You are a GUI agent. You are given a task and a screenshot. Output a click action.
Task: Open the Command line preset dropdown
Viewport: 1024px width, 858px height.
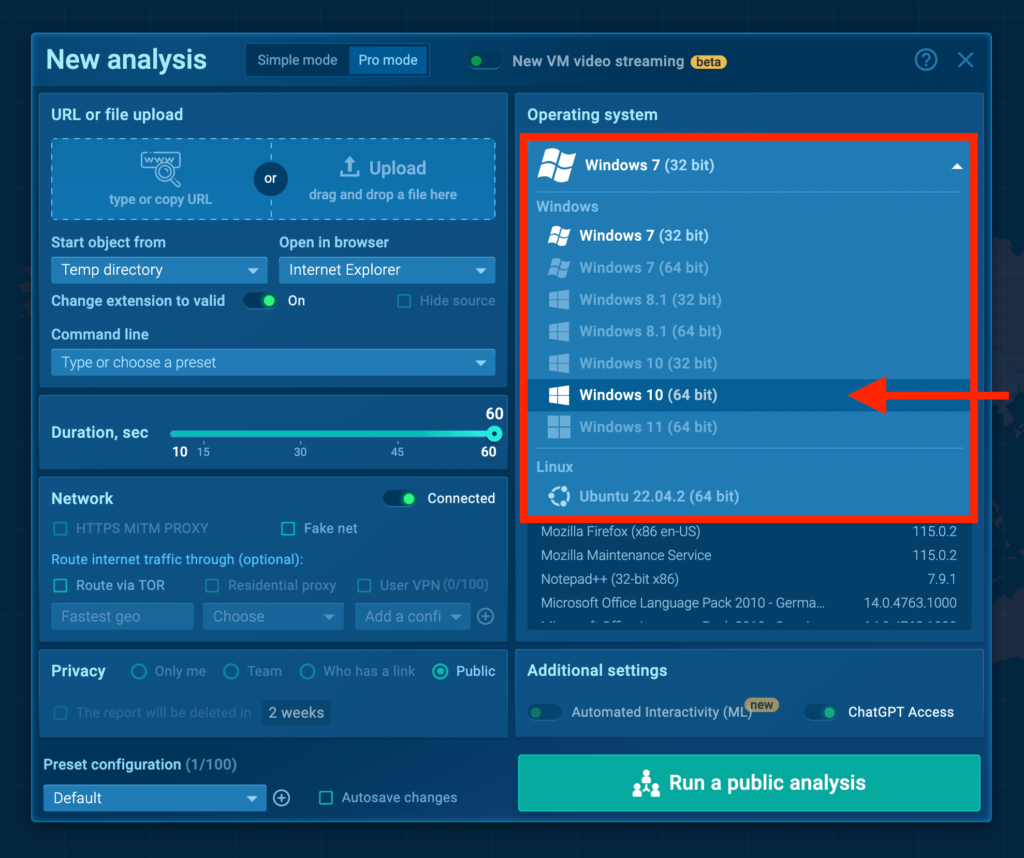pos(273,362)
